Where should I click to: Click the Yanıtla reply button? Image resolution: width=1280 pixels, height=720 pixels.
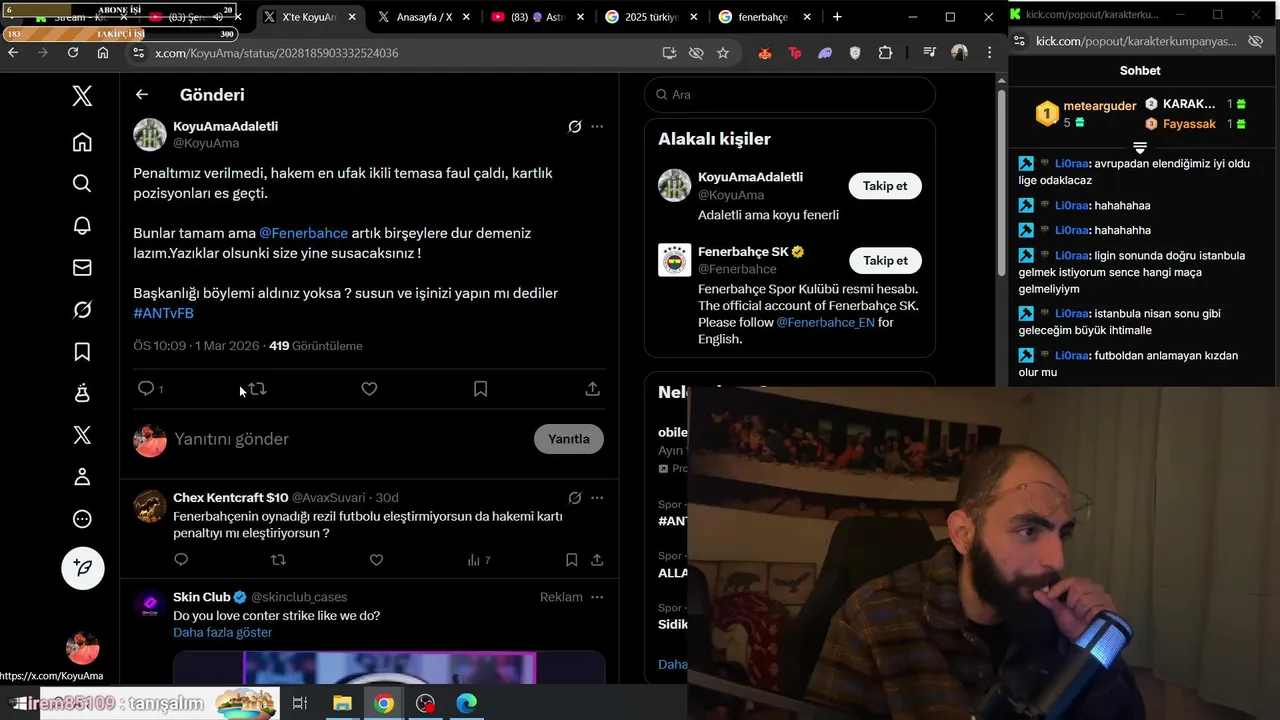569,439
